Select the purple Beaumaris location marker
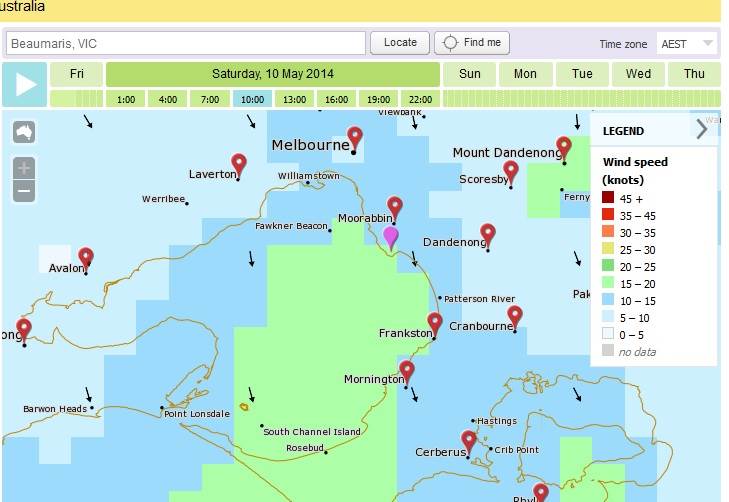The image size is (729, 502). (x=391, y=236)
